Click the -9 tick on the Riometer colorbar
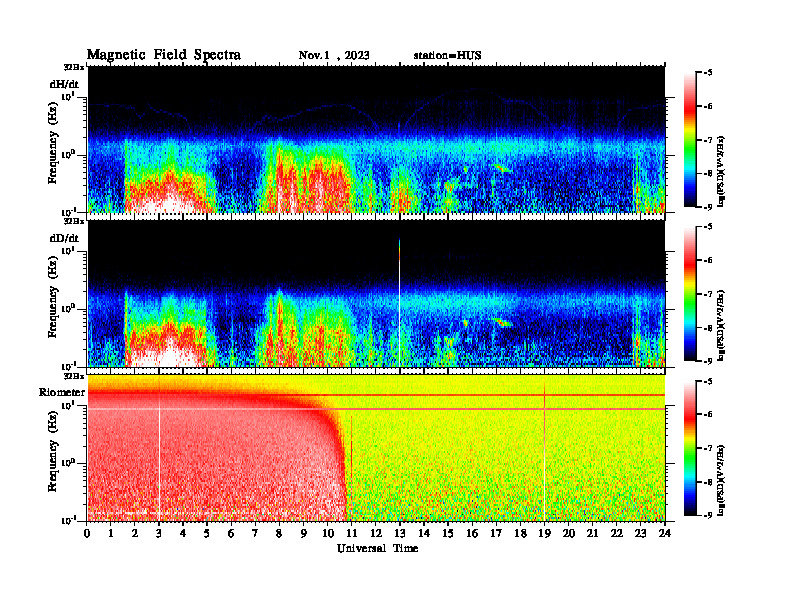This screenshot has width=792, height=612. coord(707,515)
